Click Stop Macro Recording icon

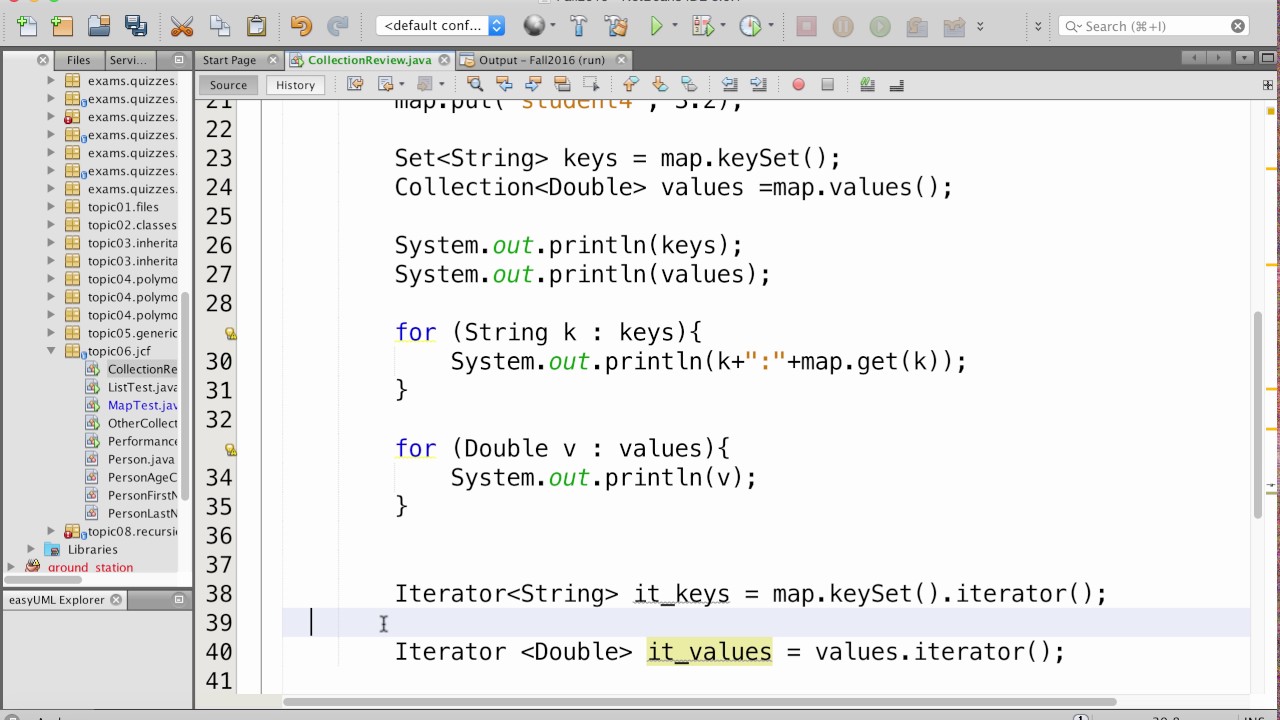(827, 85)
